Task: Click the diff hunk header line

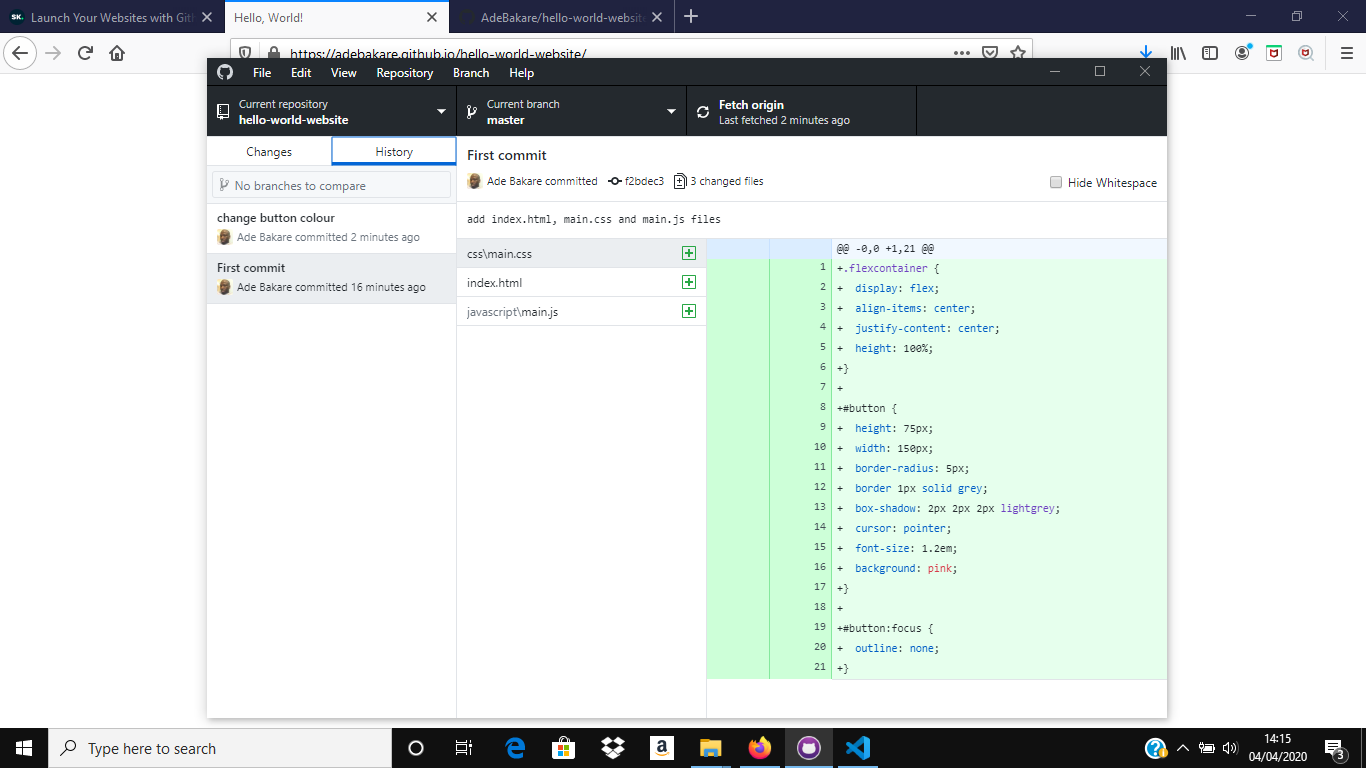Action: click(x=937, y=248)
